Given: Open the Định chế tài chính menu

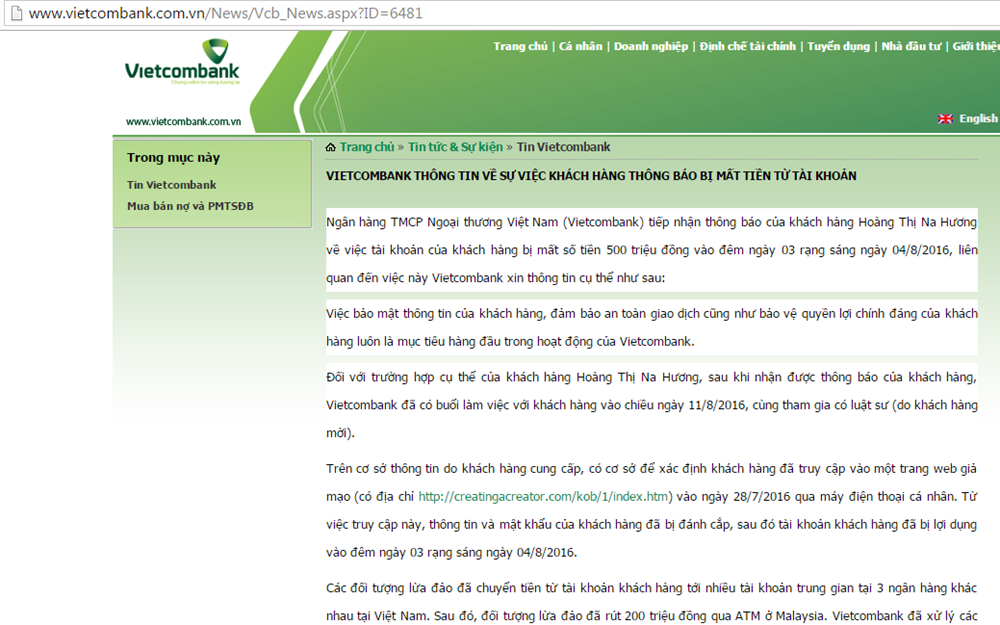Looking at the screenshot, I should [x=747, y=46].
